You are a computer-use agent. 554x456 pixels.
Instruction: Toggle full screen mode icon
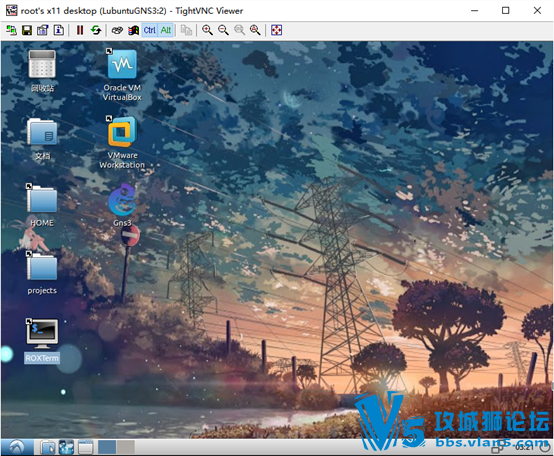click(276, 30)
